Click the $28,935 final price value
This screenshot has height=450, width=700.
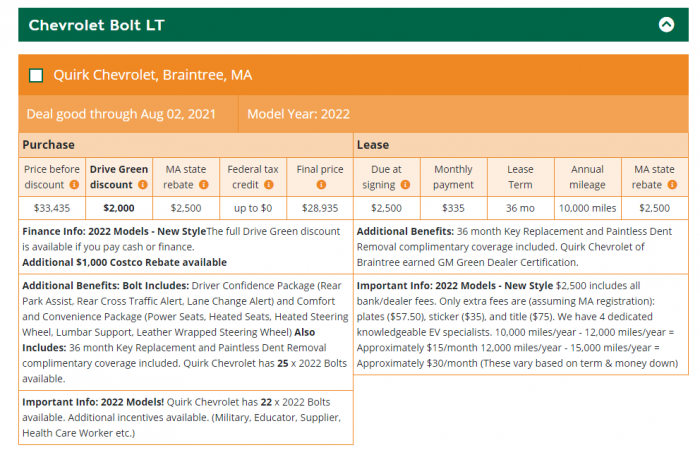320,208
